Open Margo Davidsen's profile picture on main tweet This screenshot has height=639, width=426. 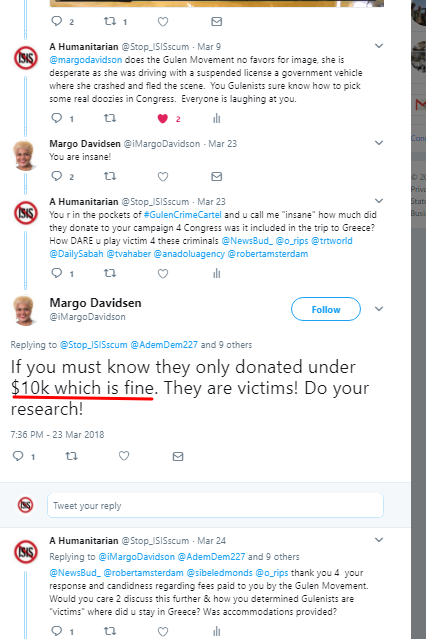25,311
